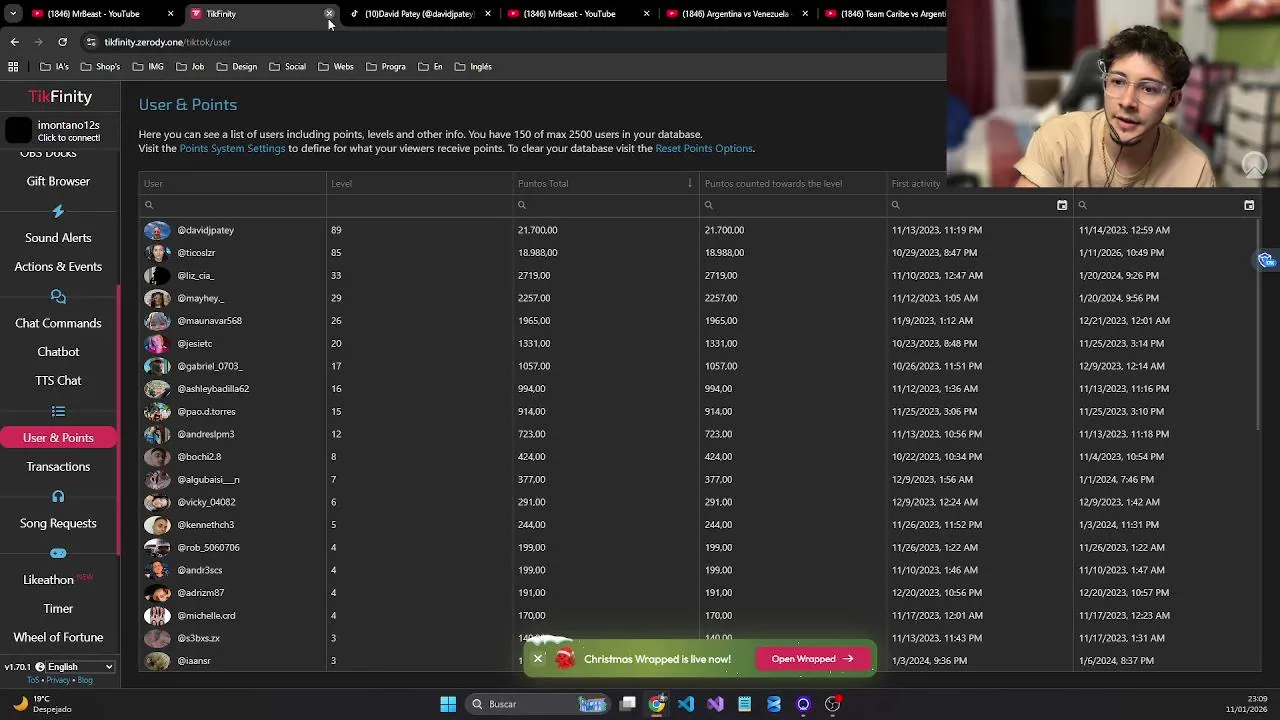Screen dimensions: 1280x720
Task: Open Chatbot in sidebar
Action: coord(58,352)
